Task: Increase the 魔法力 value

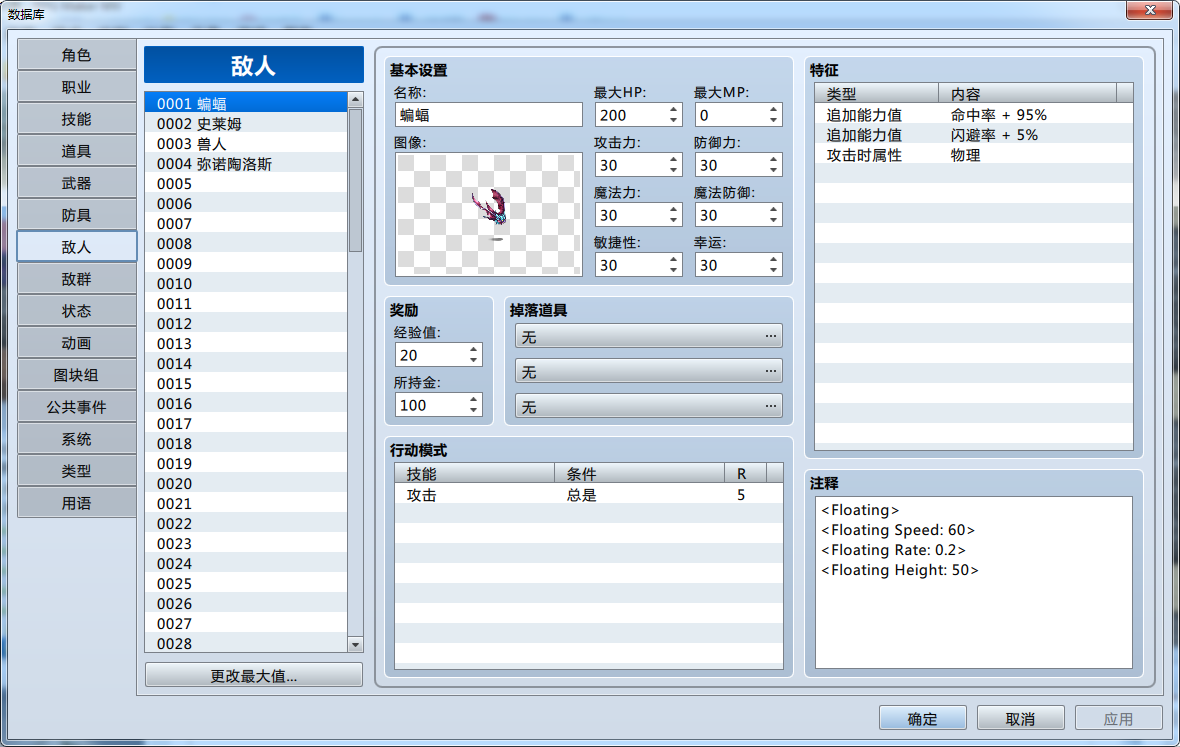Action: (674, 209)
